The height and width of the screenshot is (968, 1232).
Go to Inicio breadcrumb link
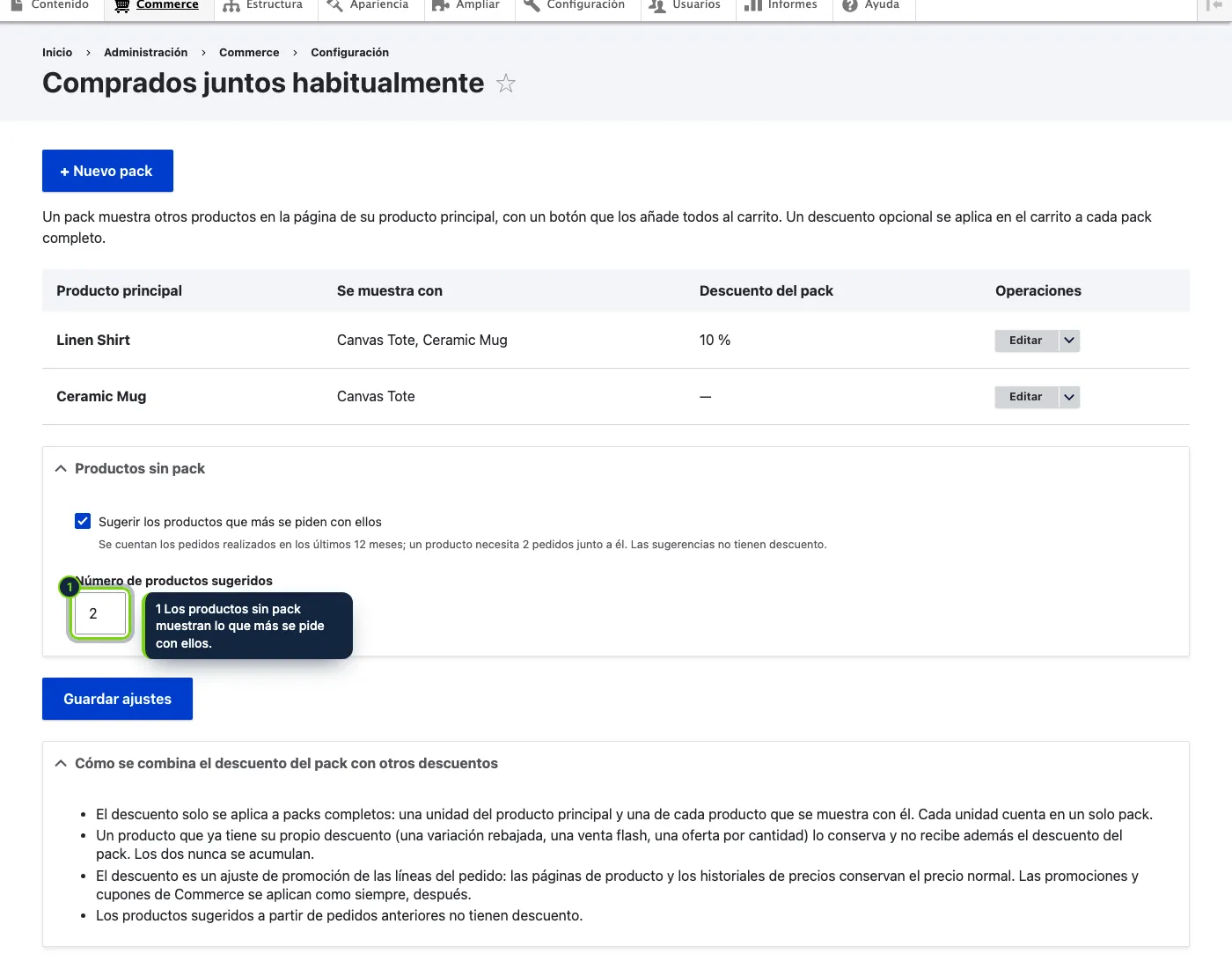coord(57,53)
